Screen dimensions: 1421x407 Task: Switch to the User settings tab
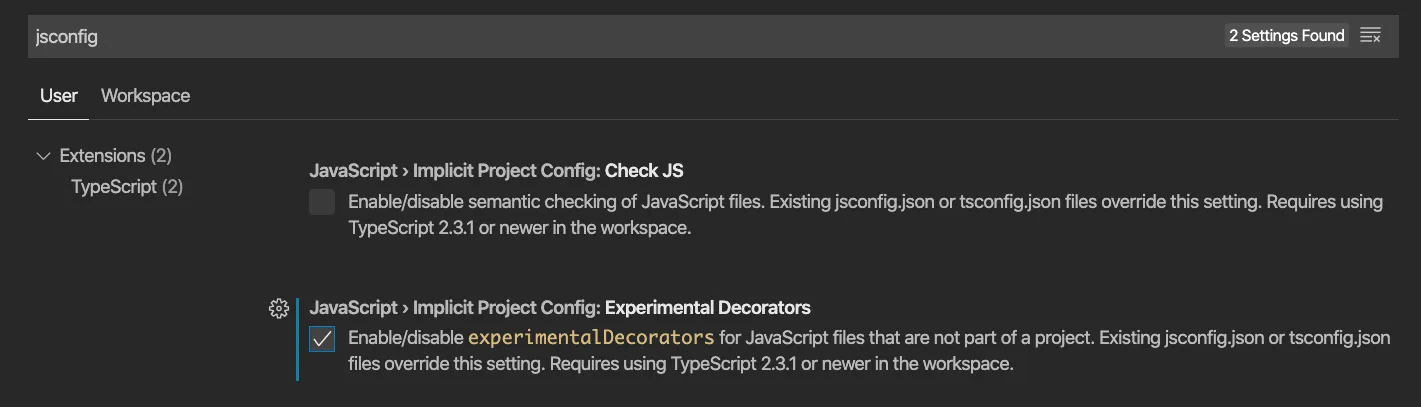(x=59, y=96)
